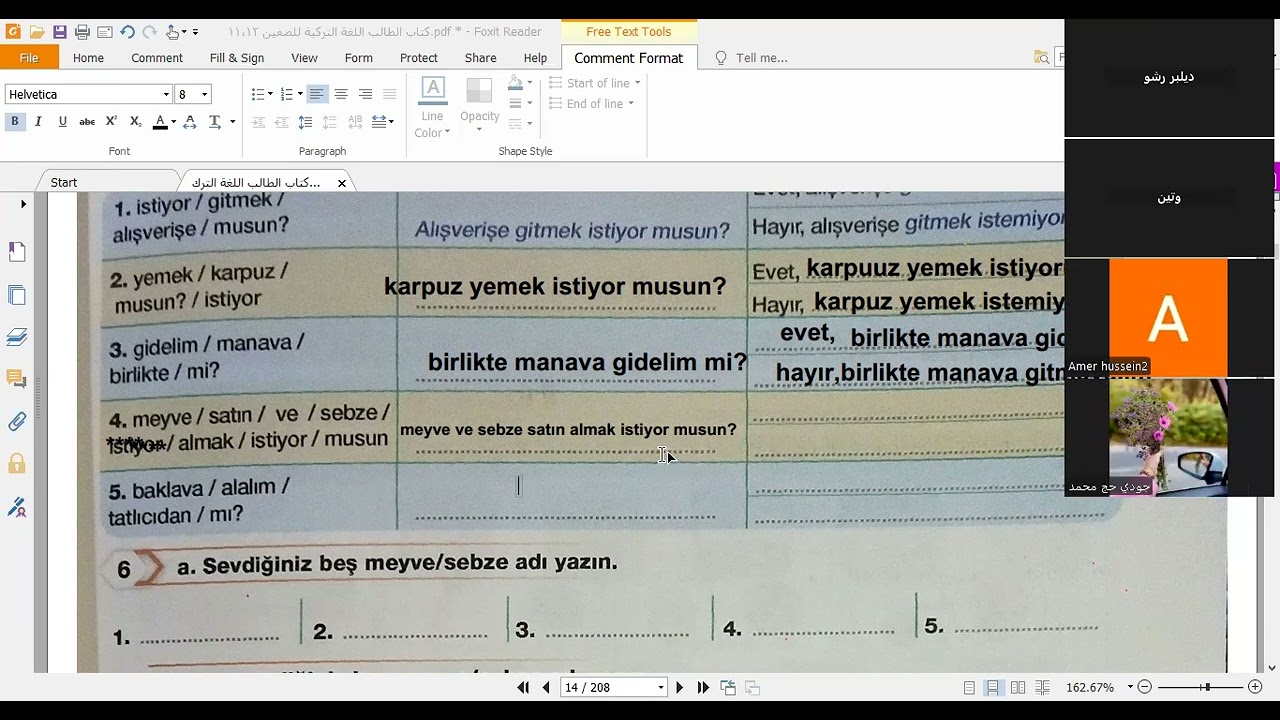Open the Bookmarks panel in sidebar
The height and width of the screenshot is (720, 1280).
(x=17, y=252)
